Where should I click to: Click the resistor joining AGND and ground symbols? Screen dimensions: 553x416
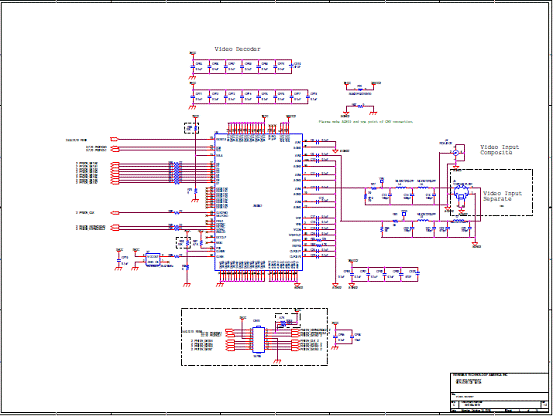coord(360,106)
